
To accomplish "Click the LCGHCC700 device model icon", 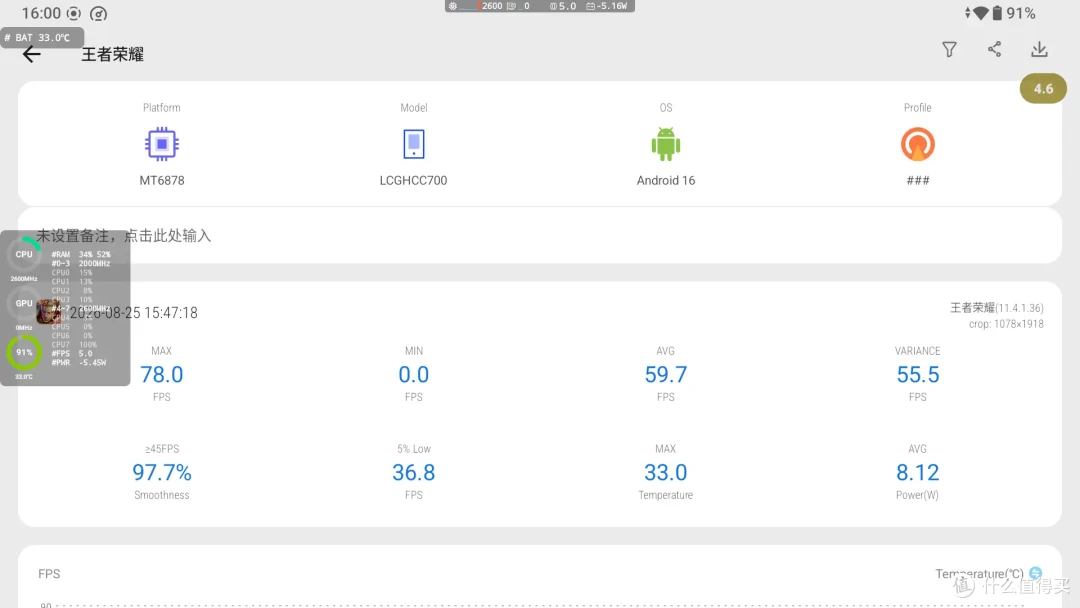I will [x=413, y=144].
